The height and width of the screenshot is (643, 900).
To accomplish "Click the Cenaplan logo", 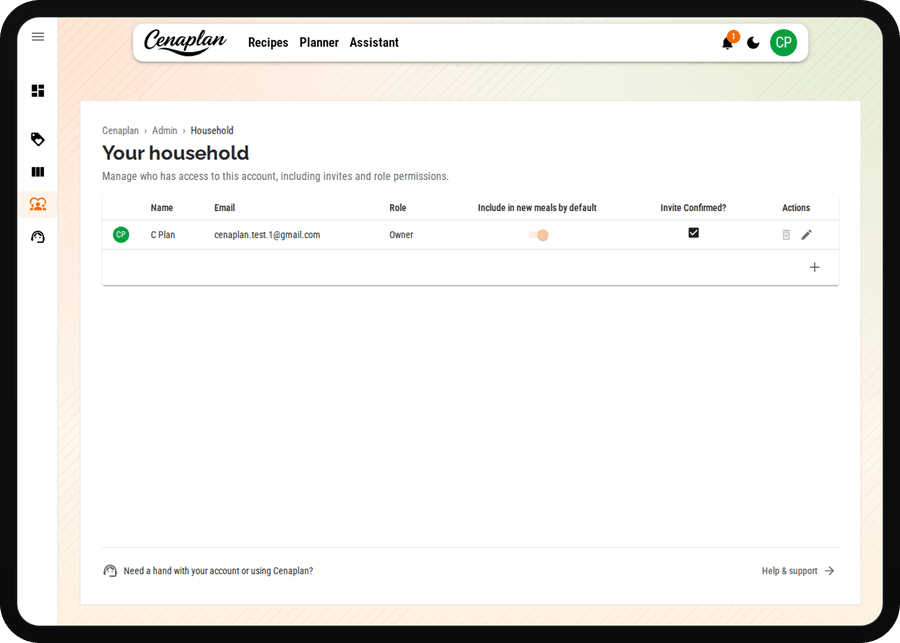I will pyautogui.click(x=185, y=42).
